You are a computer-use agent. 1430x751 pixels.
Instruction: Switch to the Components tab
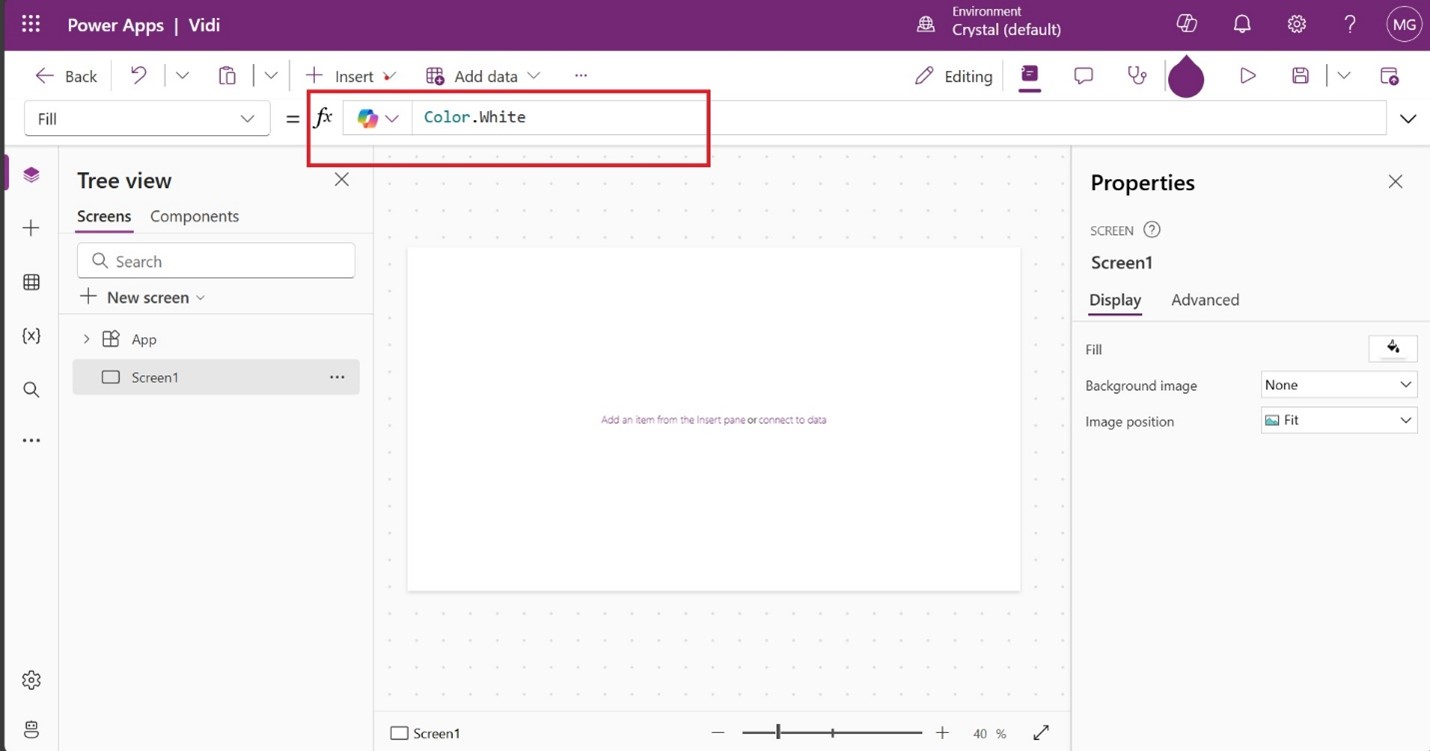[x=194, y=217]
